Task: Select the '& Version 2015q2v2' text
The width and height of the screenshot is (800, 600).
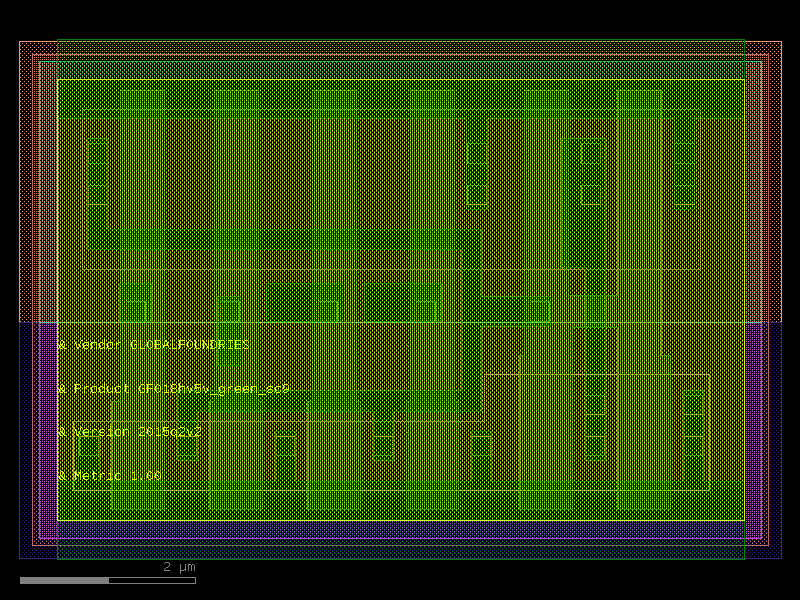Action: [x=130, y=432]
